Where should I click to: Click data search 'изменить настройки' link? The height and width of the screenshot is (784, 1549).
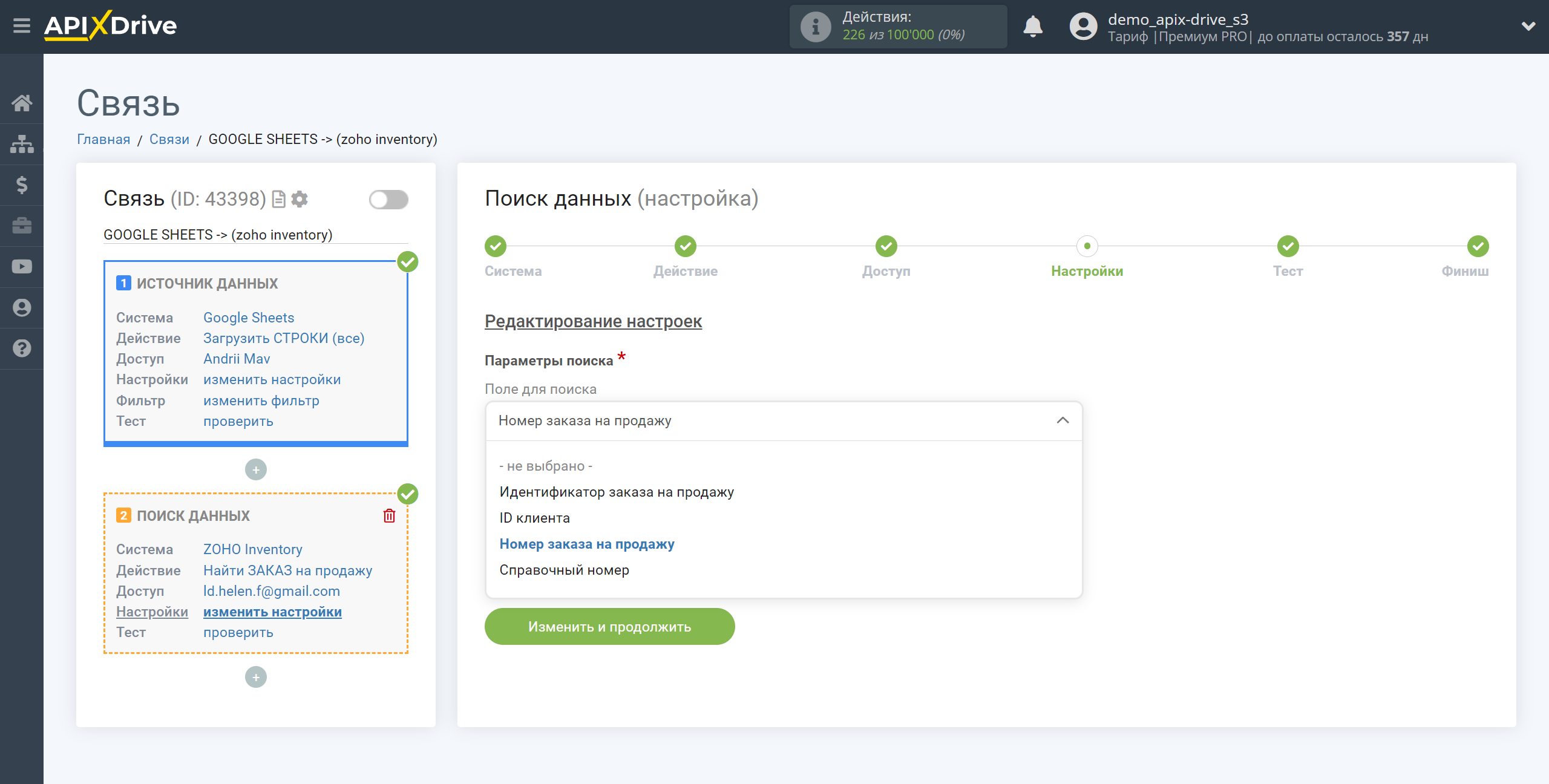point(272,612)
